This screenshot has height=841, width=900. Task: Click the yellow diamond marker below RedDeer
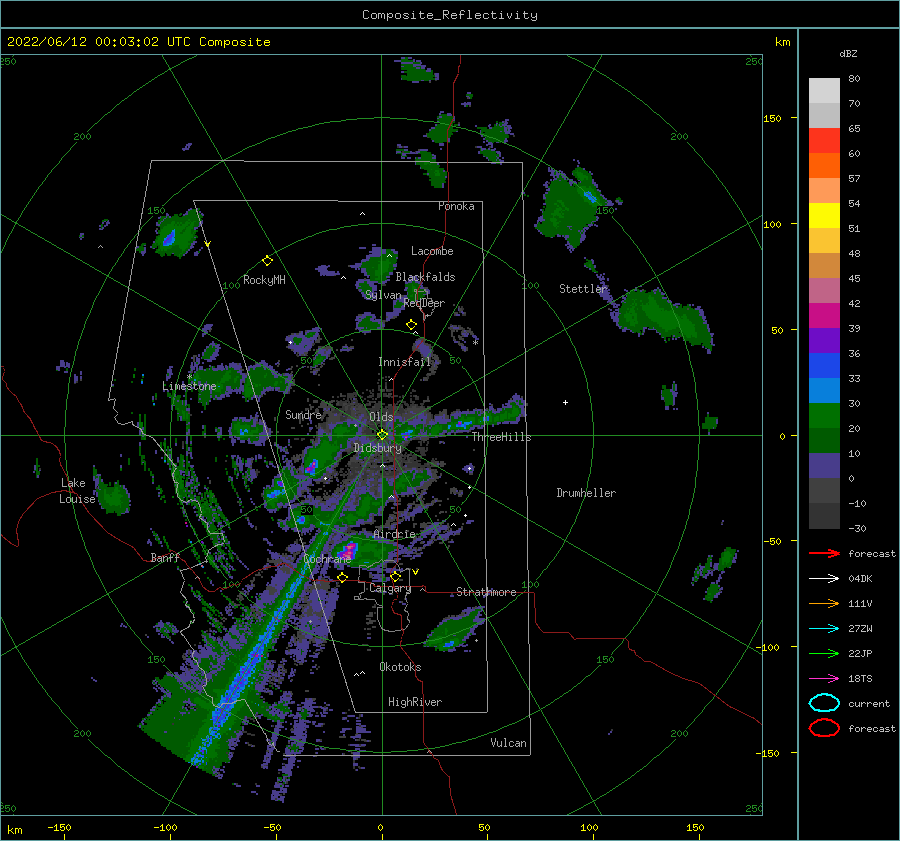point(412,325)
